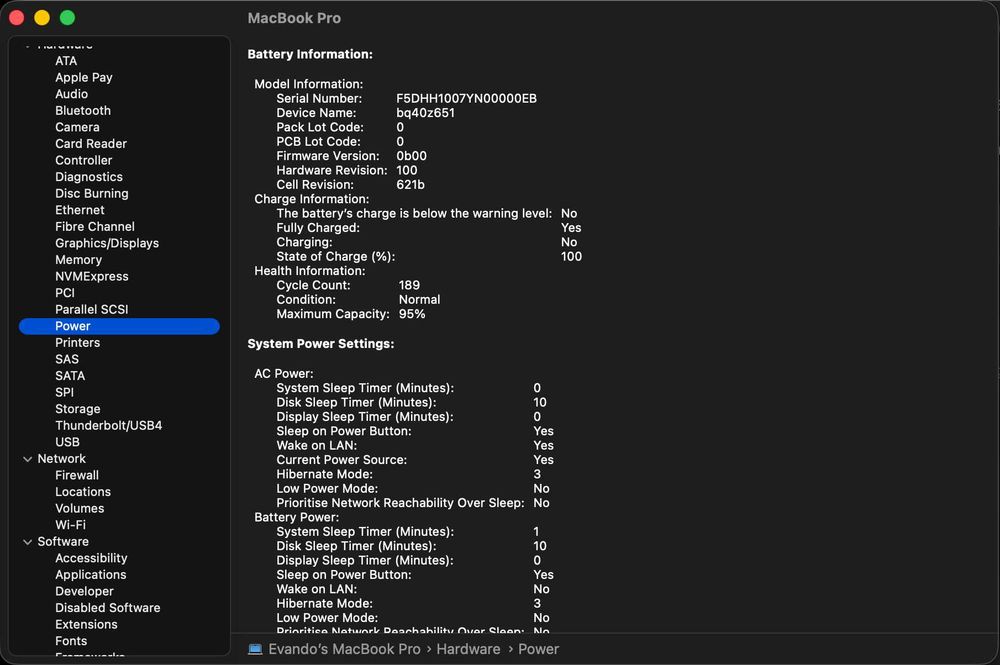1000x665 pixels.
Task: Select NVMExpress in the sidebar
Action: click(x=92, y=276)
